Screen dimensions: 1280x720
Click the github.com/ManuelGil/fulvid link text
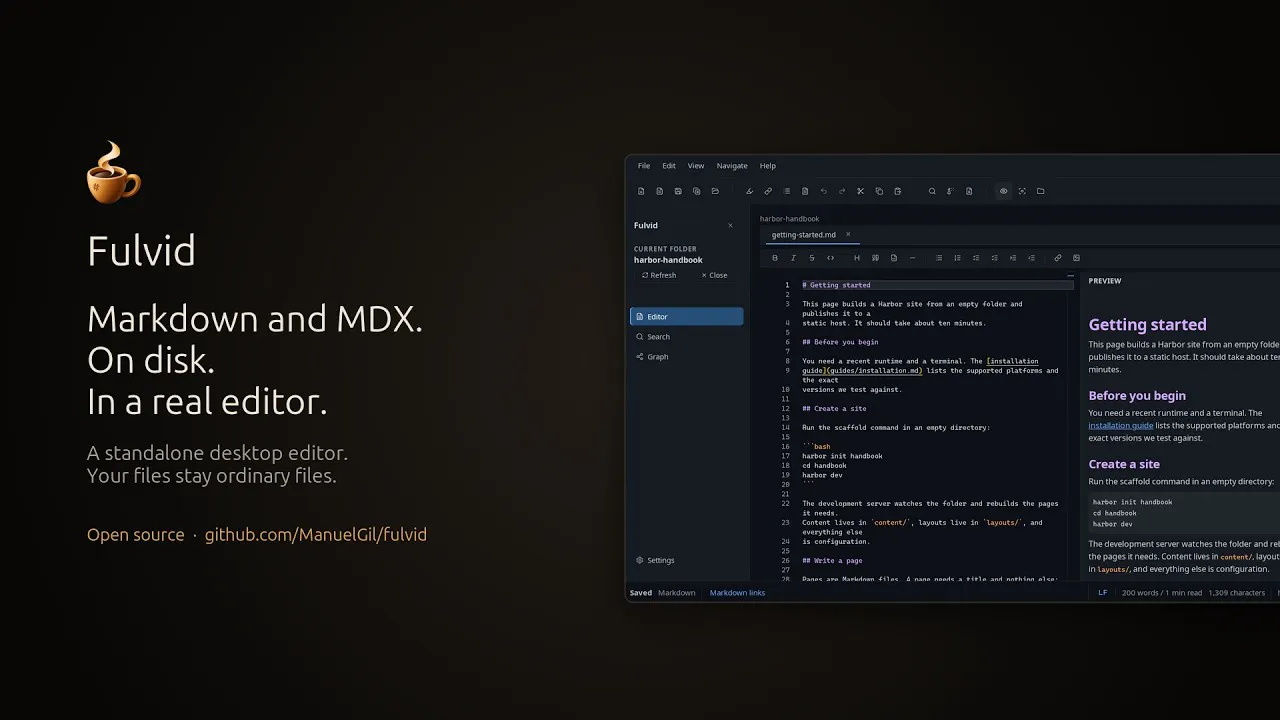point(316,535)
